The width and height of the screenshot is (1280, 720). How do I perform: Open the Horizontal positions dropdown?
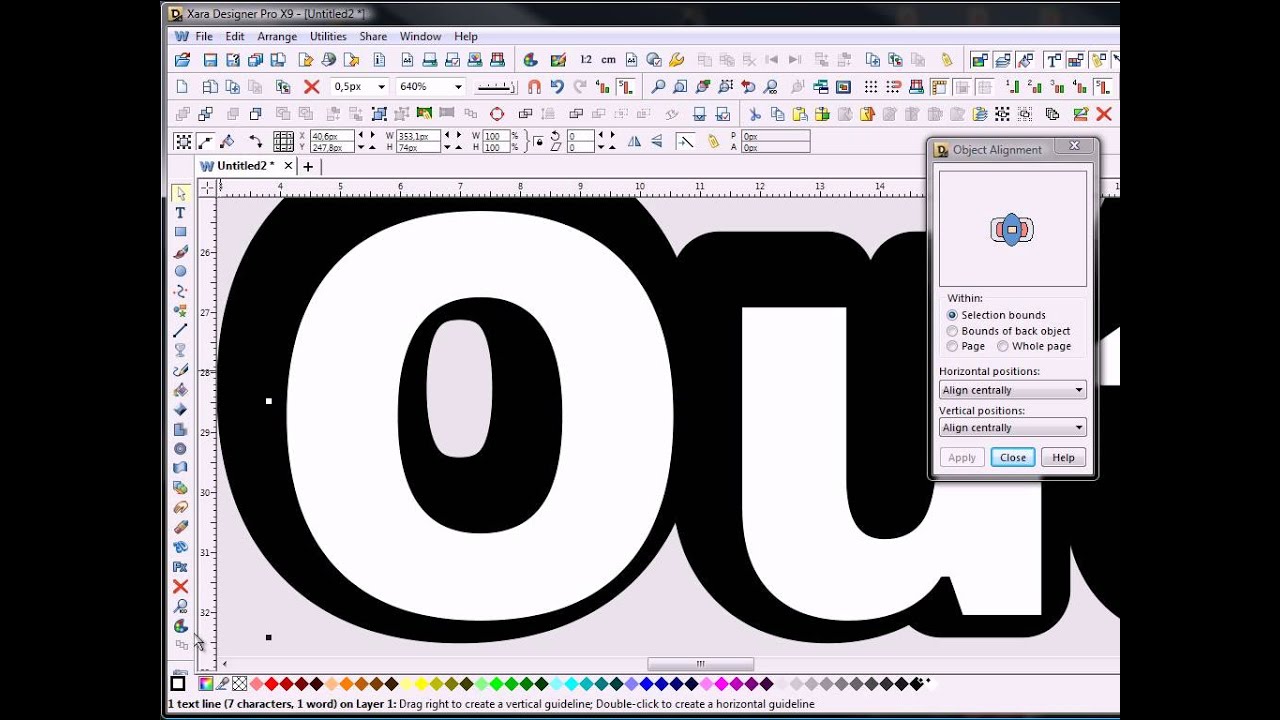1012,390
